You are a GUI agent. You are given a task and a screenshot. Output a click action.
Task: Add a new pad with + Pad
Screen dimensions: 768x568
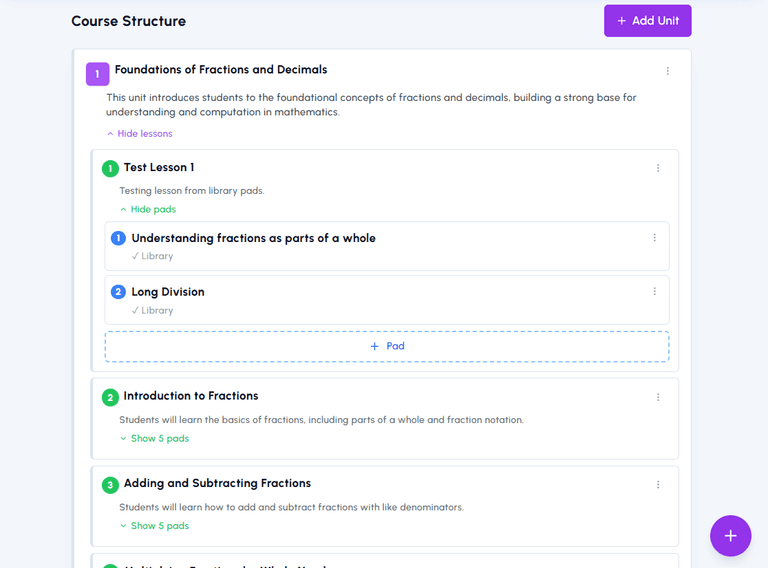click(387, 346)
